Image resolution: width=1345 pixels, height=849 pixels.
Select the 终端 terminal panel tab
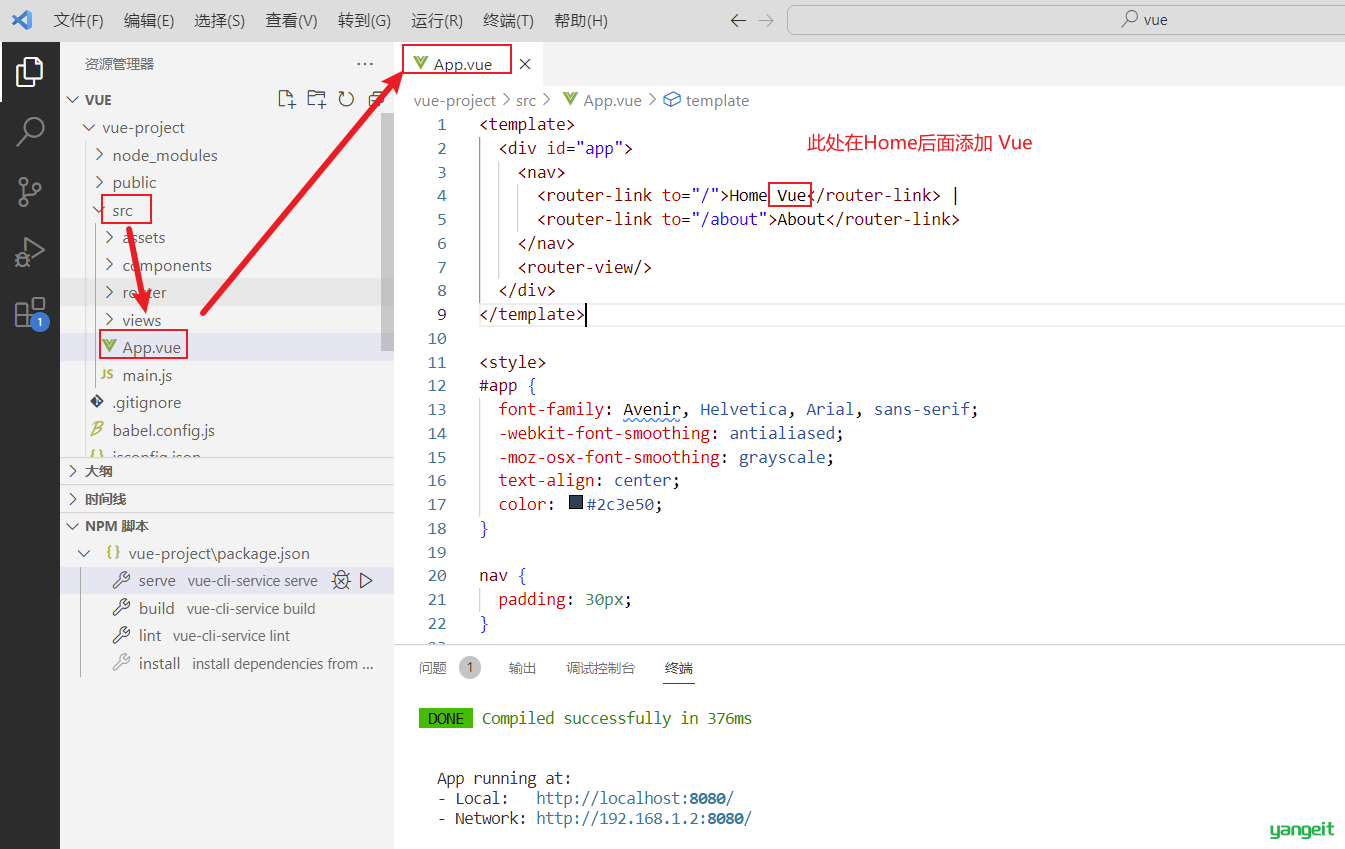tap(679, 668)
